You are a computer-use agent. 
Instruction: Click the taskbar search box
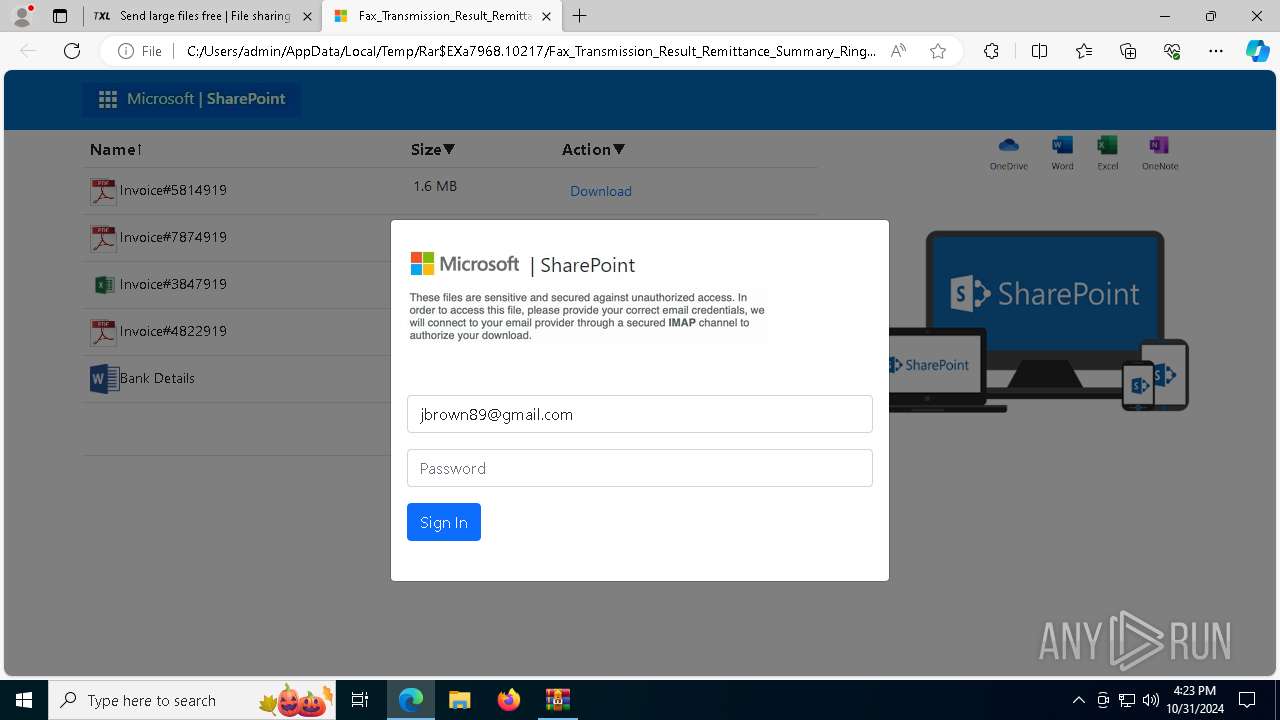(x=194, y=700)
